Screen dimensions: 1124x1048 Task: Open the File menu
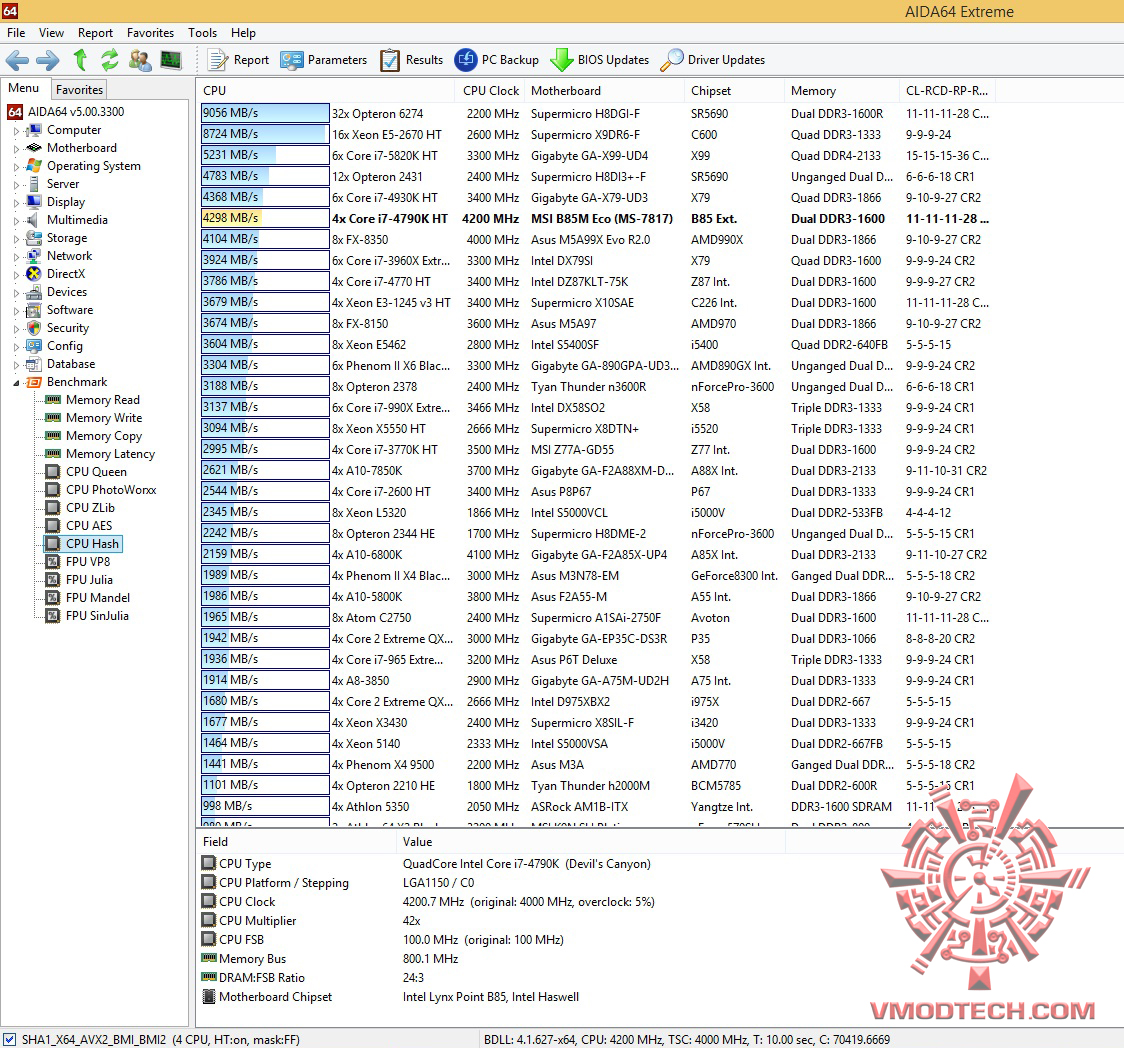[x=16, y=33]
